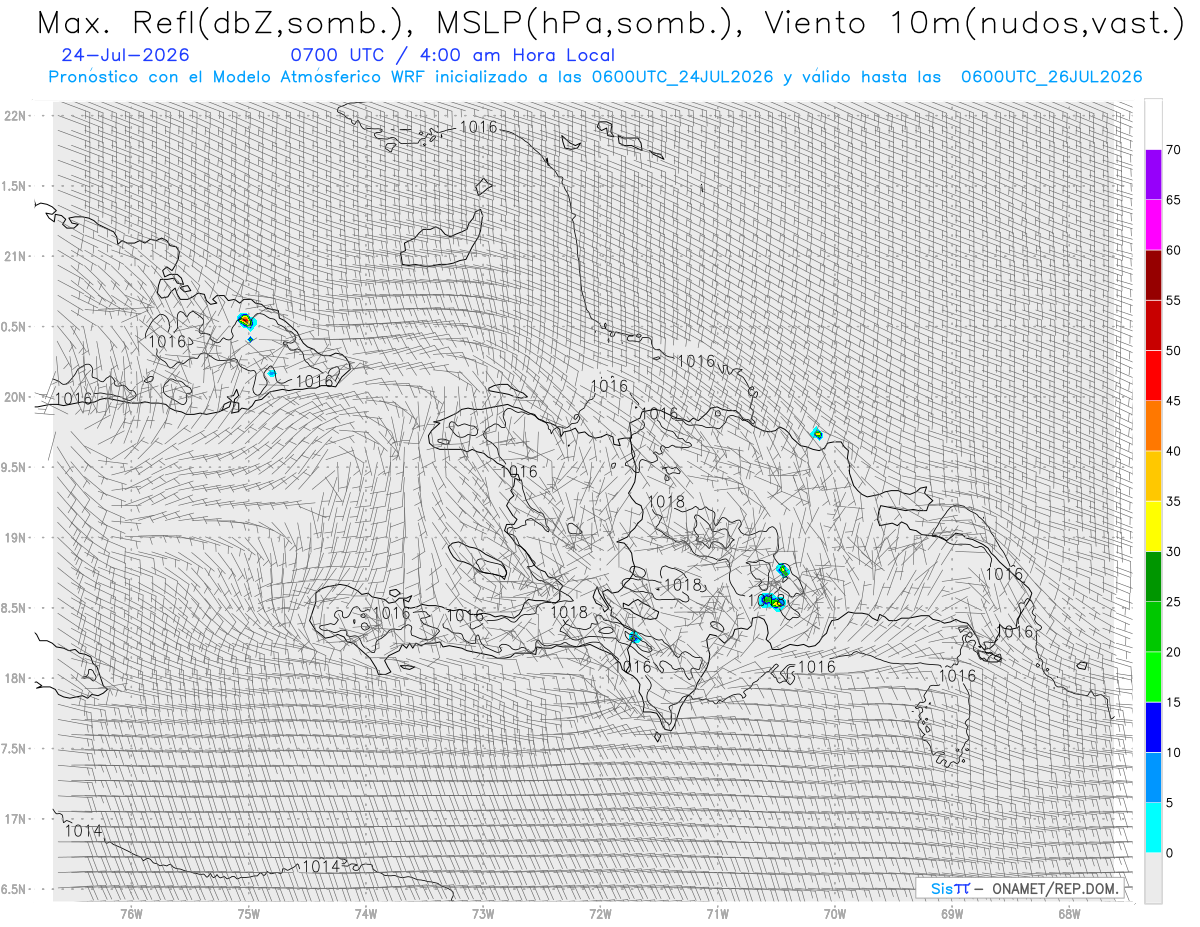
Task: Click the '17N' latitude label
Action: (16, 819)
